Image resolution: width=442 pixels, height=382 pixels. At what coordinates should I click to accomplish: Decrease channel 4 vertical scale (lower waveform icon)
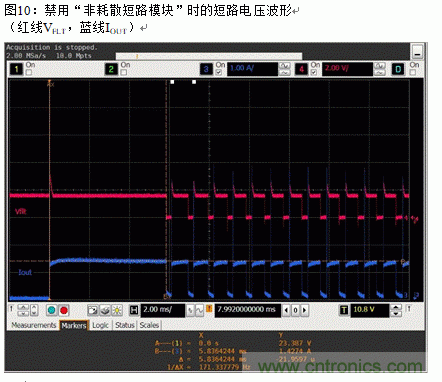tap(379, 72)
